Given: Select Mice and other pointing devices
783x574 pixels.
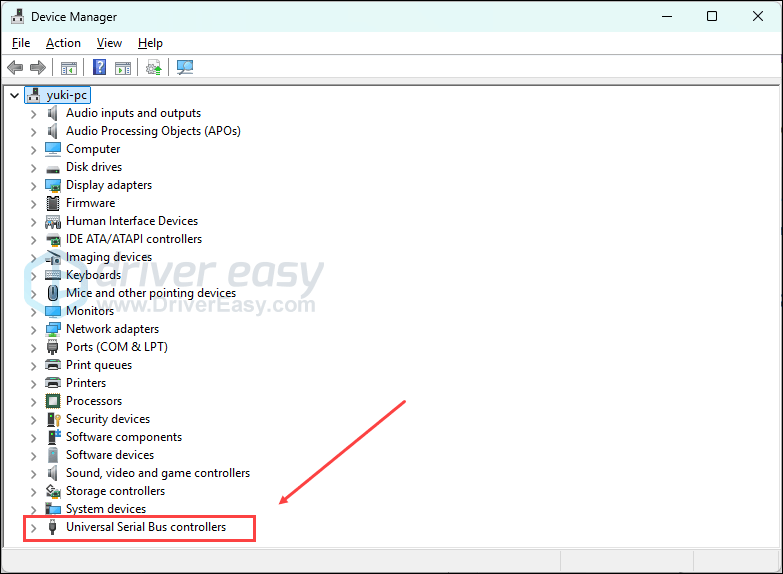Looking at the screenshot, I should tap(150, 293).
